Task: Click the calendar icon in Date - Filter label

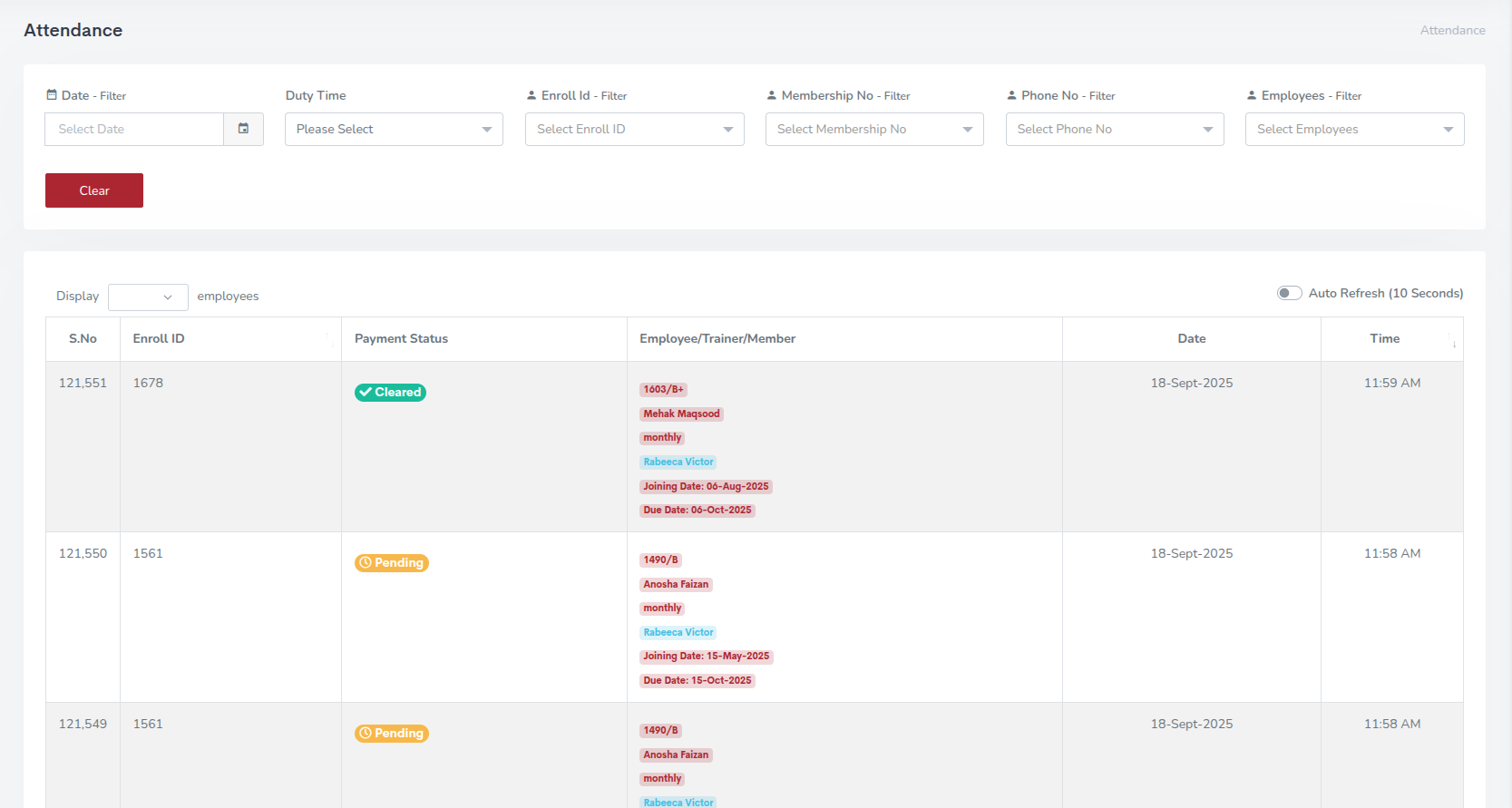Action: (x=52, y=95)
